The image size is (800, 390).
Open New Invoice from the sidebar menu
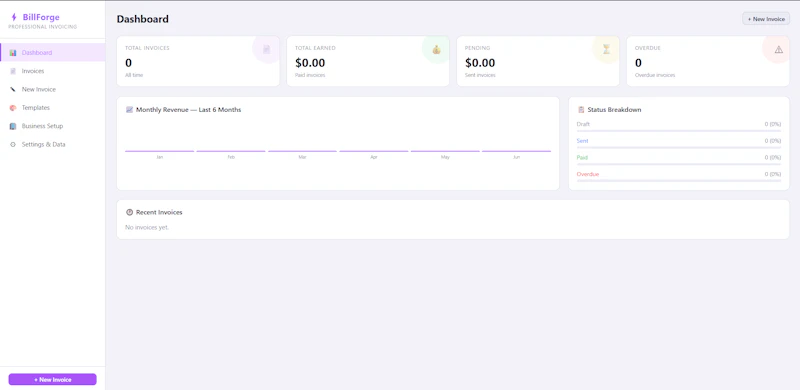[x=53, y=89]
